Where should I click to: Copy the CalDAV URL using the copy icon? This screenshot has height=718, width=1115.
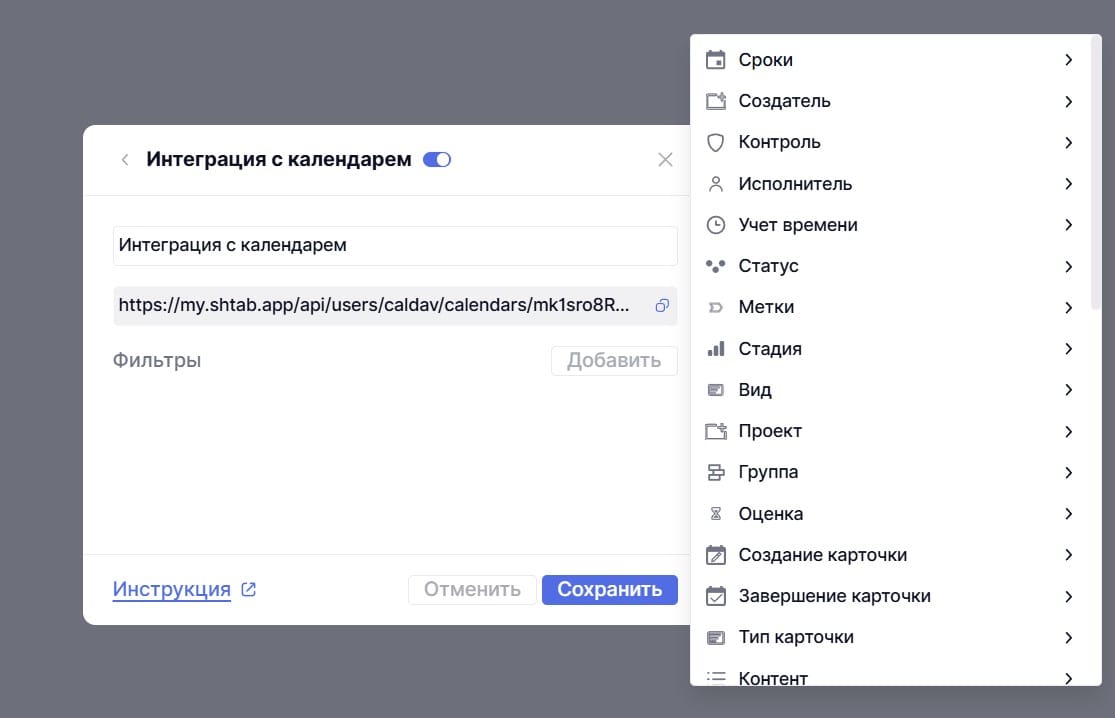click(x=661, y=306)
